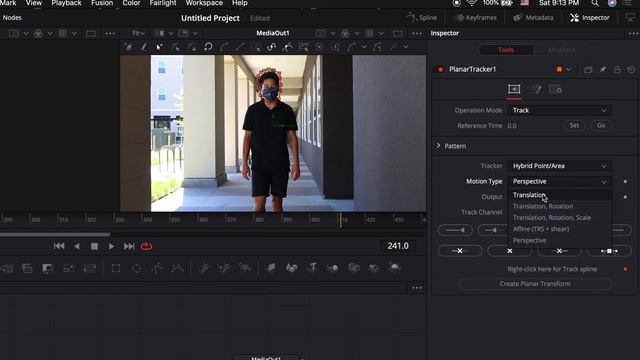Open the Tracker type dropdown

point(559,166)
